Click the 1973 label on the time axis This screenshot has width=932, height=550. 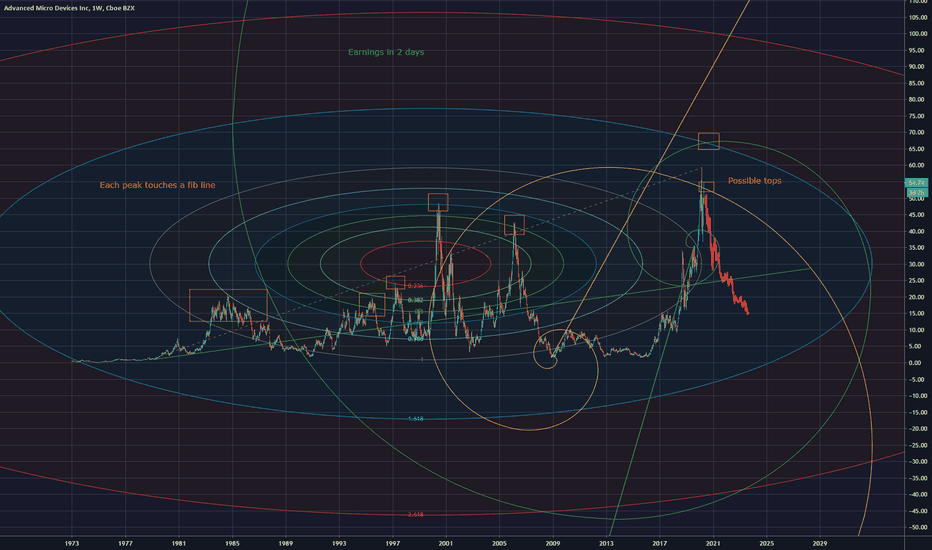(x=72, y=543)
